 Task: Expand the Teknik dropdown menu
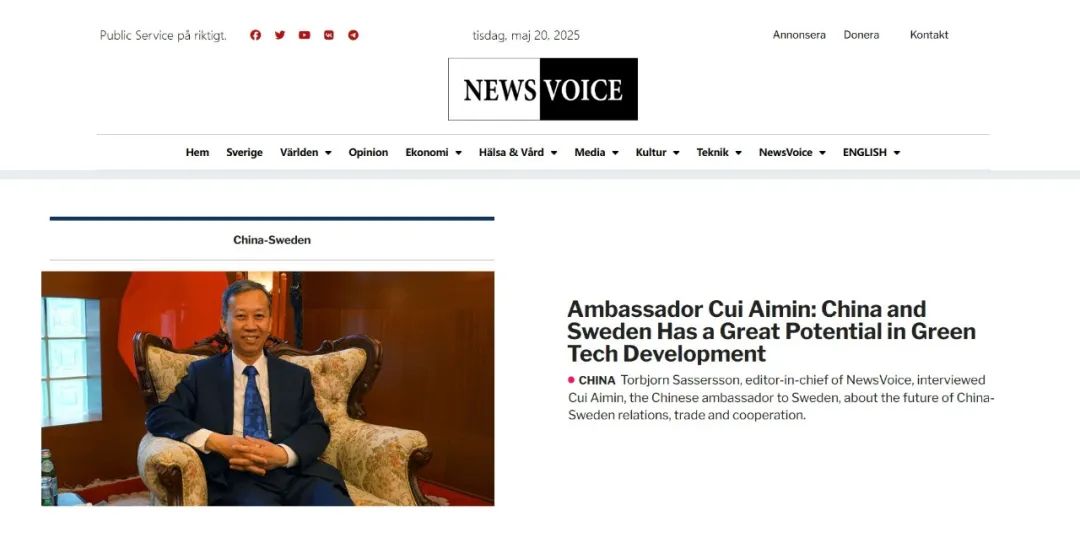coord(718,152)
